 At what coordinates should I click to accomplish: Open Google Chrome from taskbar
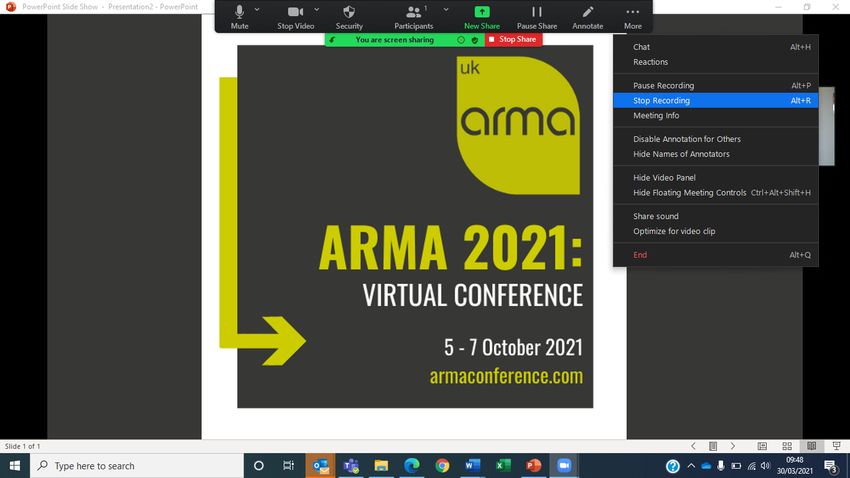(x=442, y=466)
